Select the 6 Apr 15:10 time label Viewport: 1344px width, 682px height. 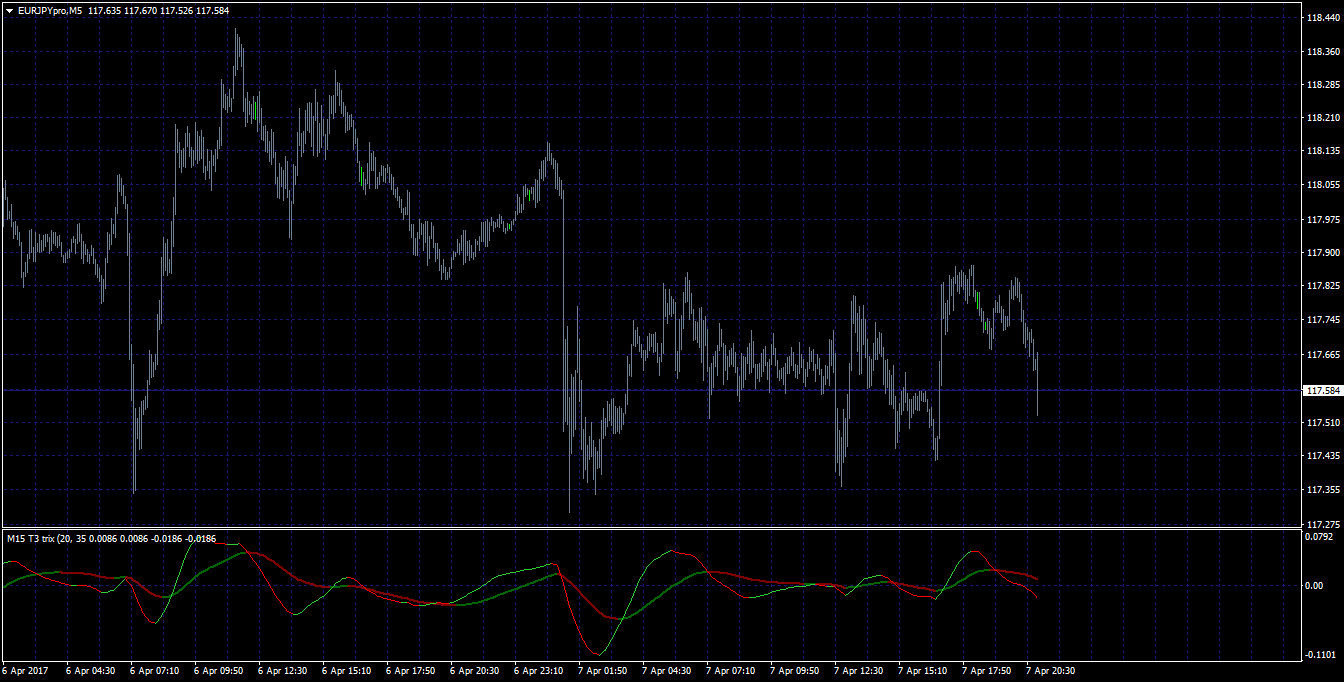[346, 671]
